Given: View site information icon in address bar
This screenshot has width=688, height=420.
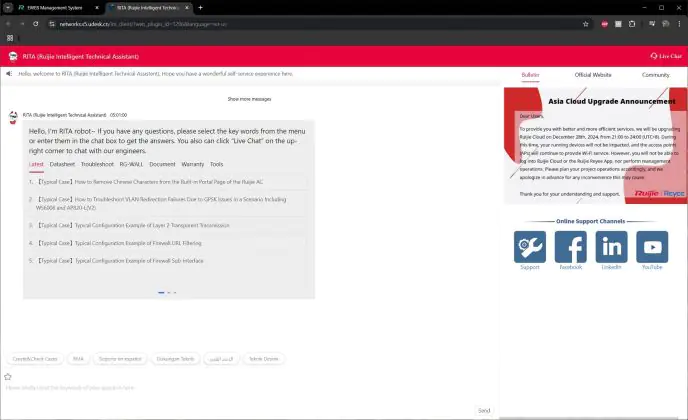Looking at the screenshot, I should click(x=52, y=24).
